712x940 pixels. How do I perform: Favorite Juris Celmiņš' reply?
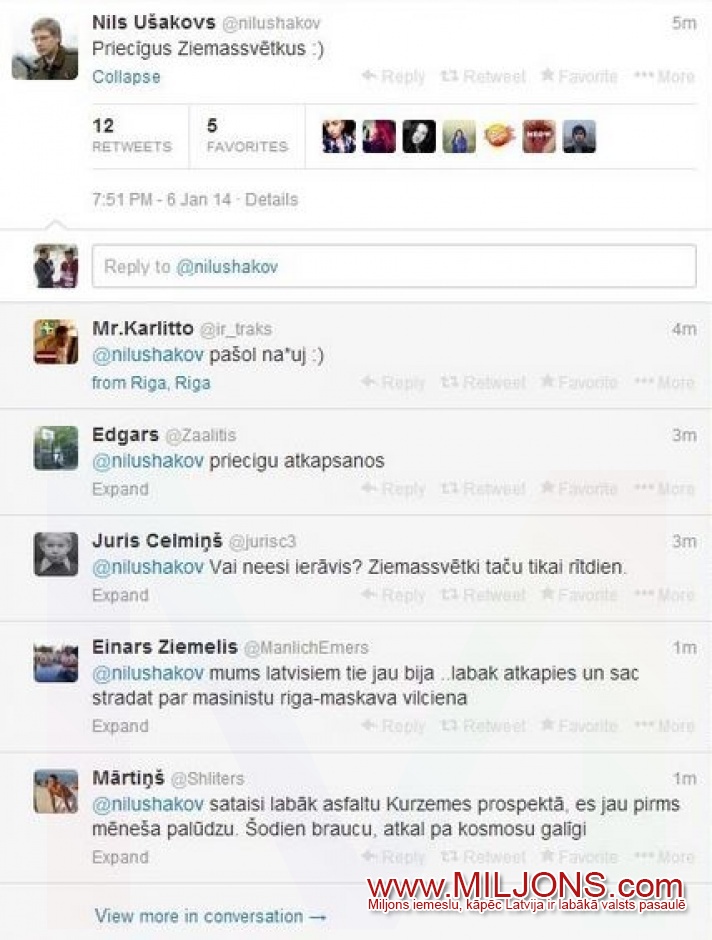(x=578, y=595)
